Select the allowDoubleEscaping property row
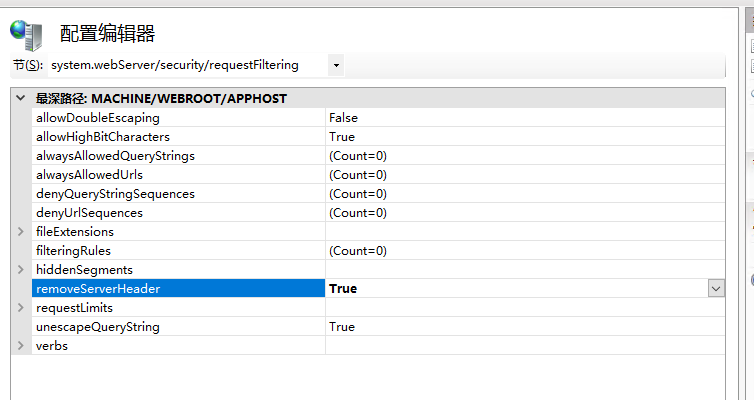 coord(97,118)
